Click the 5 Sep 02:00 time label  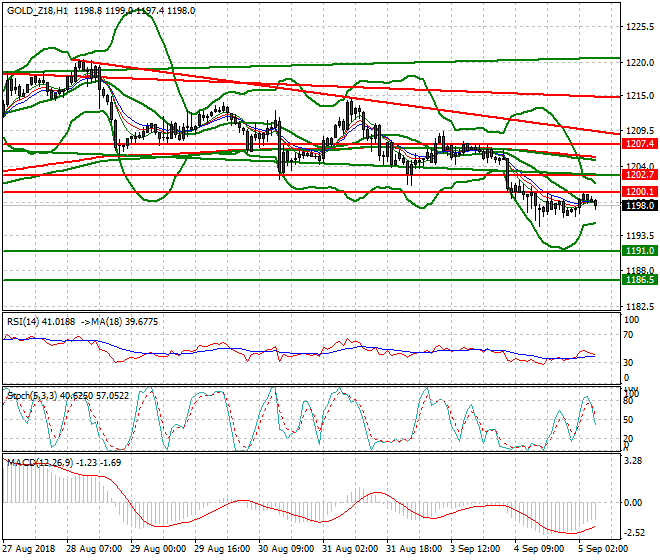click(x=603, y=549)
